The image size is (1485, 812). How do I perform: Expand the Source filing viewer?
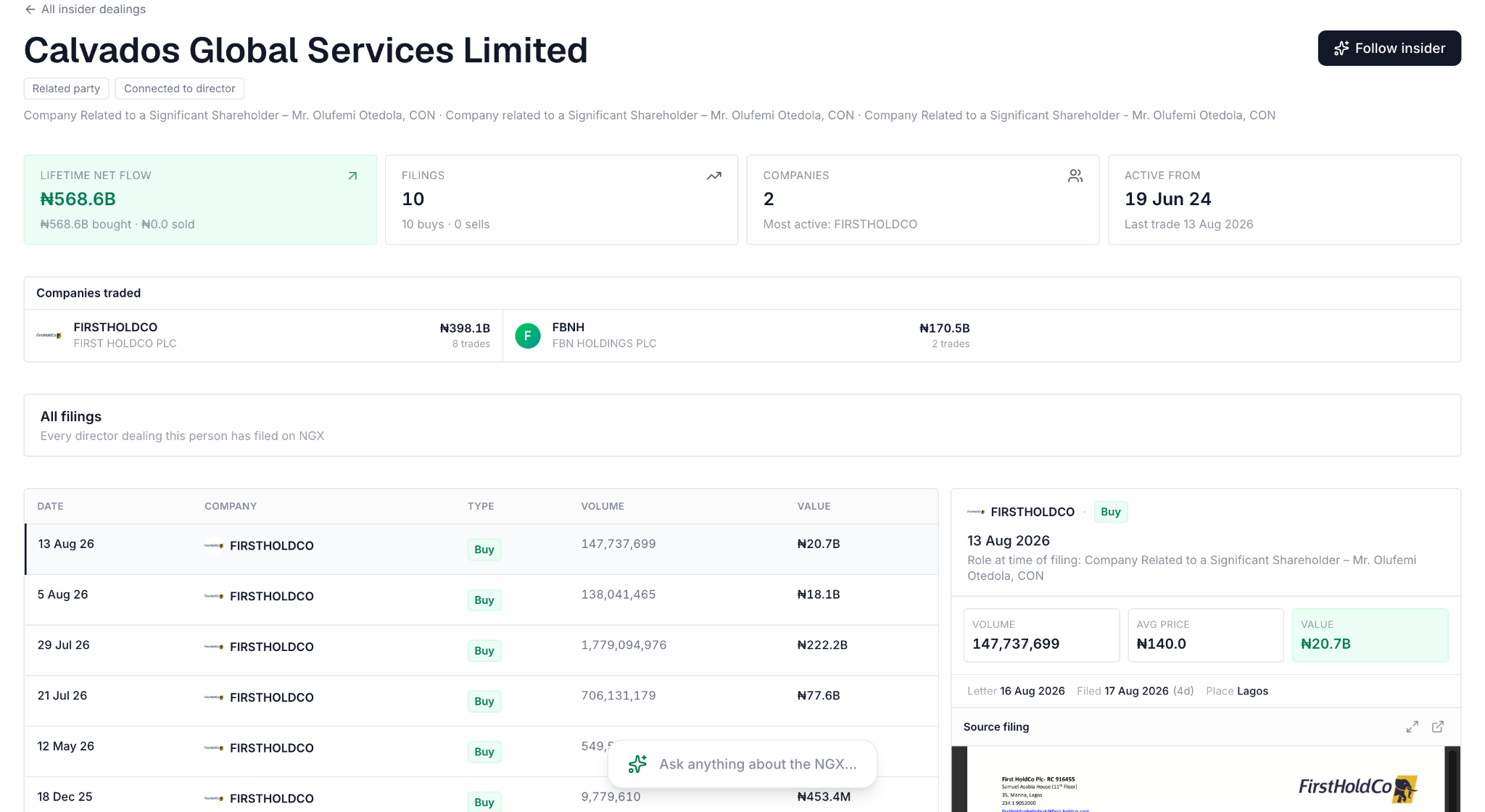click(x=1412, y=726)
